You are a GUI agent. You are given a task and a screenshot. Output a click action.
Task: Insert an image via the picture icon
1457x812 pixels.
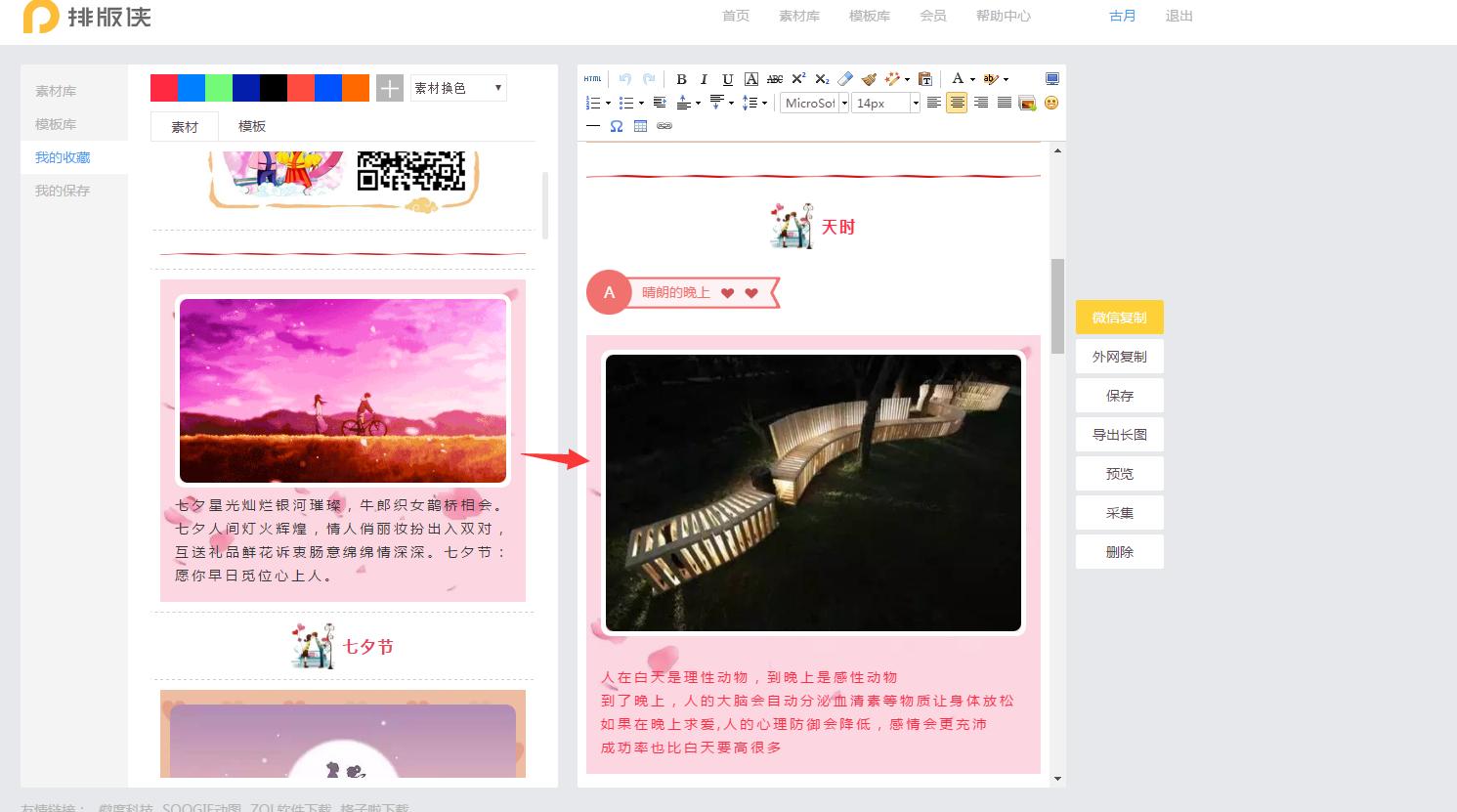pos(1027,103)
